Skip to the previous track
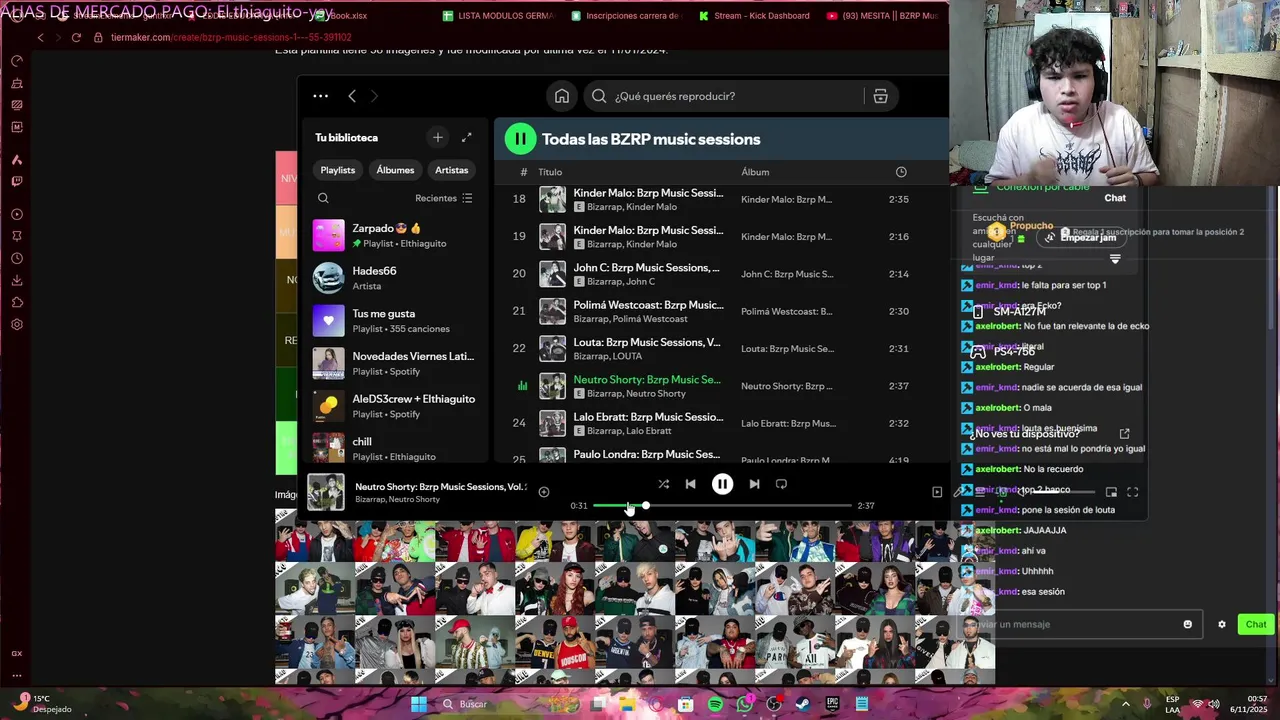The width and height of the screenshot is (1280, 720). coord(690,484)
